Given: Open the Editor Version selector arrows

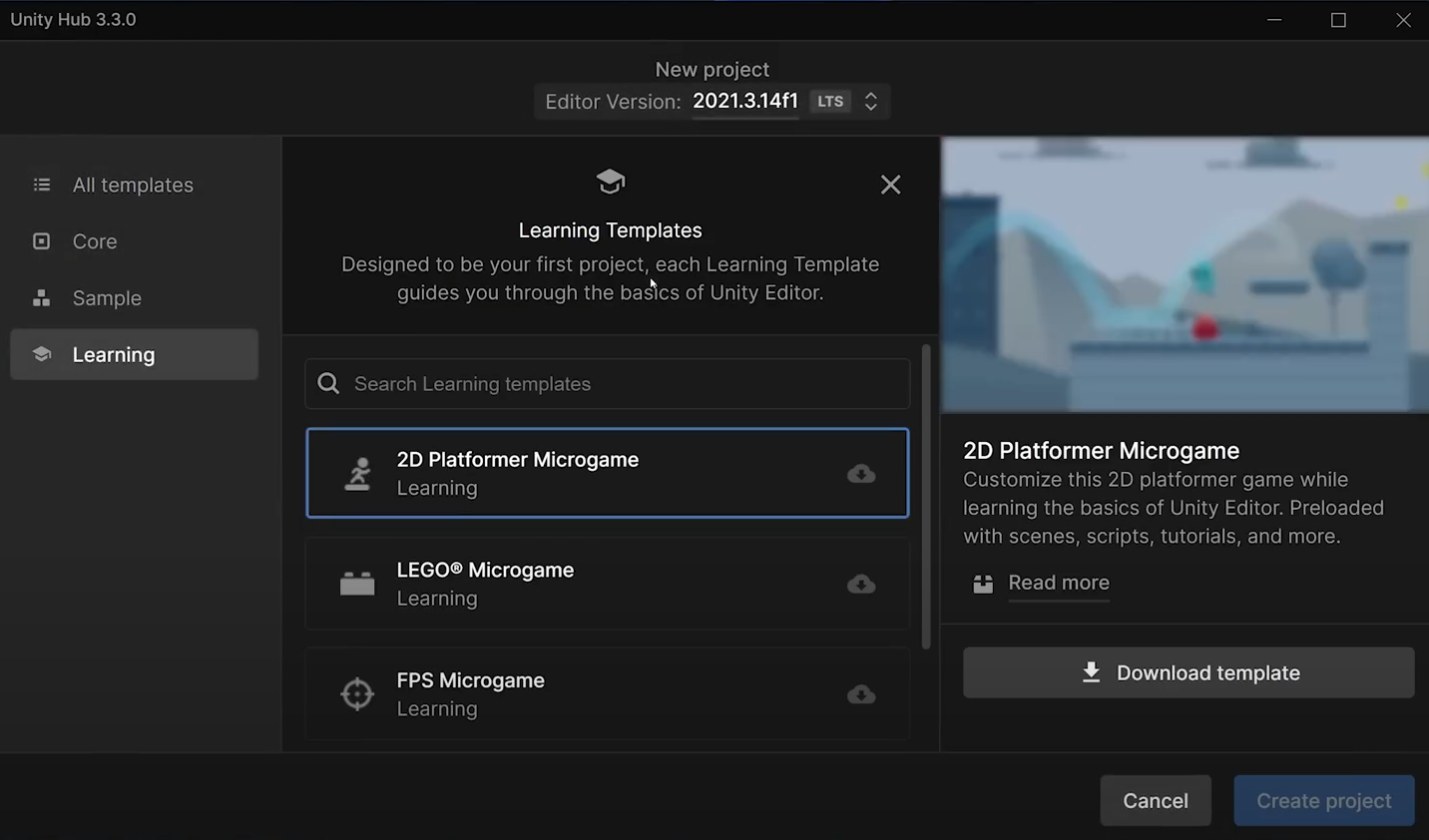Looking at the screenshot, I should coord(871,102).
